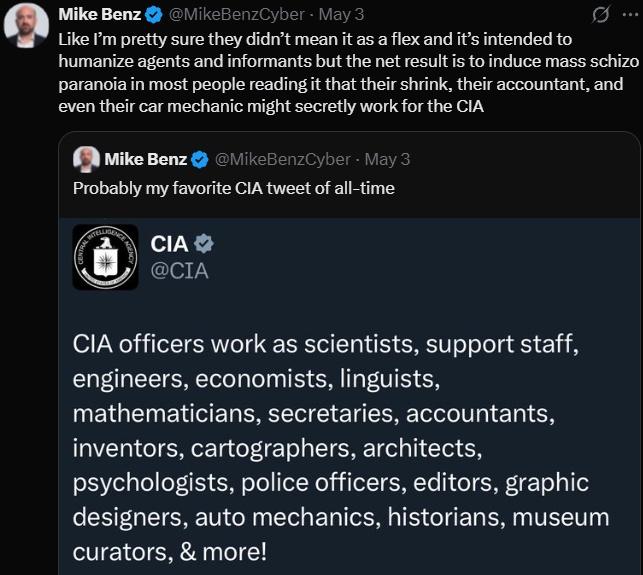
Task: Open the Grok icon beside the options menu
Action: point(601,15)
